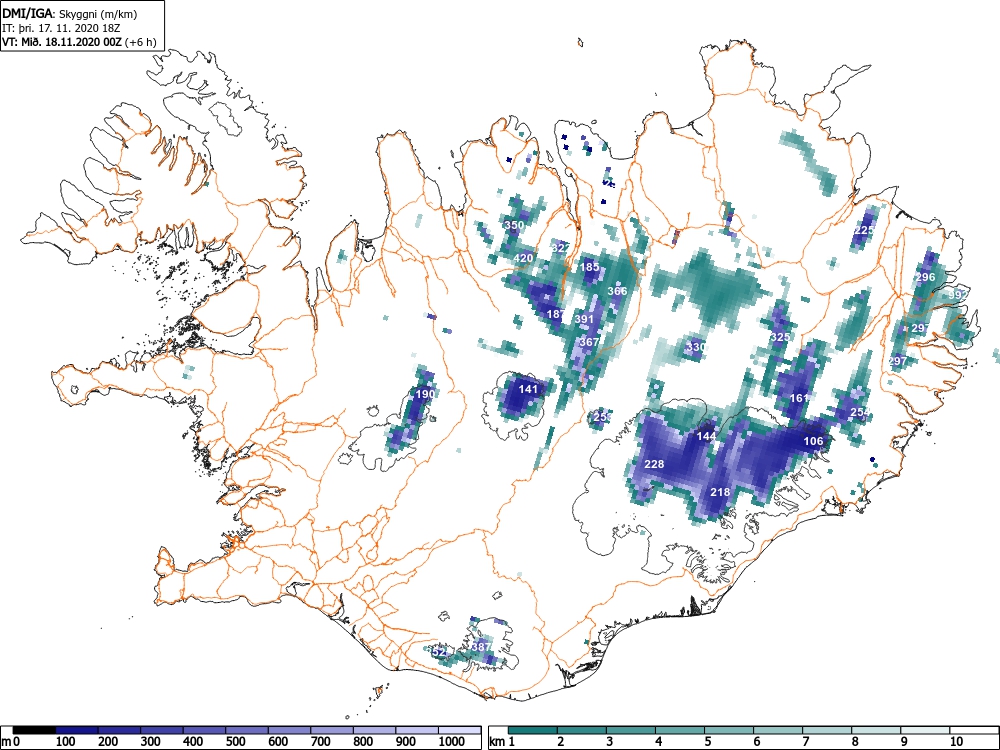Select the 'm 0' legend label

[10, 742]
